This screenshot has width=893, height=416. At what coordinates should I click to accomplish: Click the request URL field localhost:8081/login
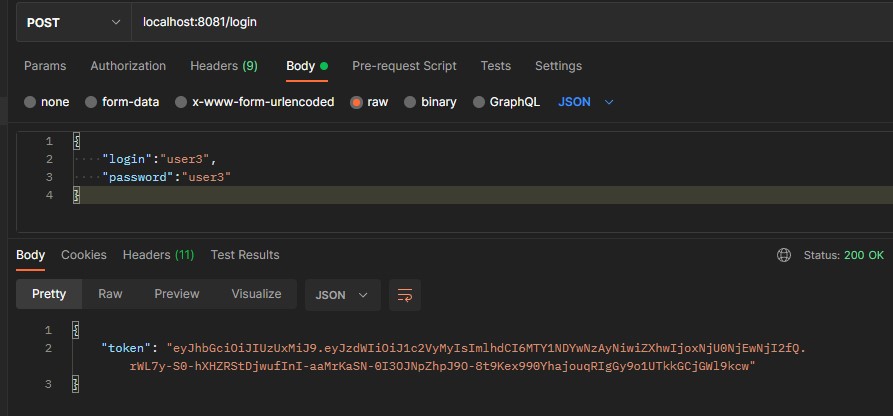pyautogui.click(x=512, y=23)
